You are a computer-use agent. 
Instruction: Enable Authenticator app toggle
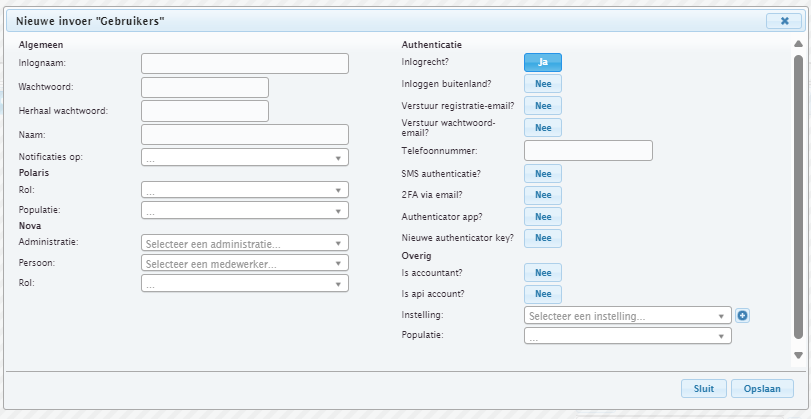pyautogui.click(x=543, y=217)
